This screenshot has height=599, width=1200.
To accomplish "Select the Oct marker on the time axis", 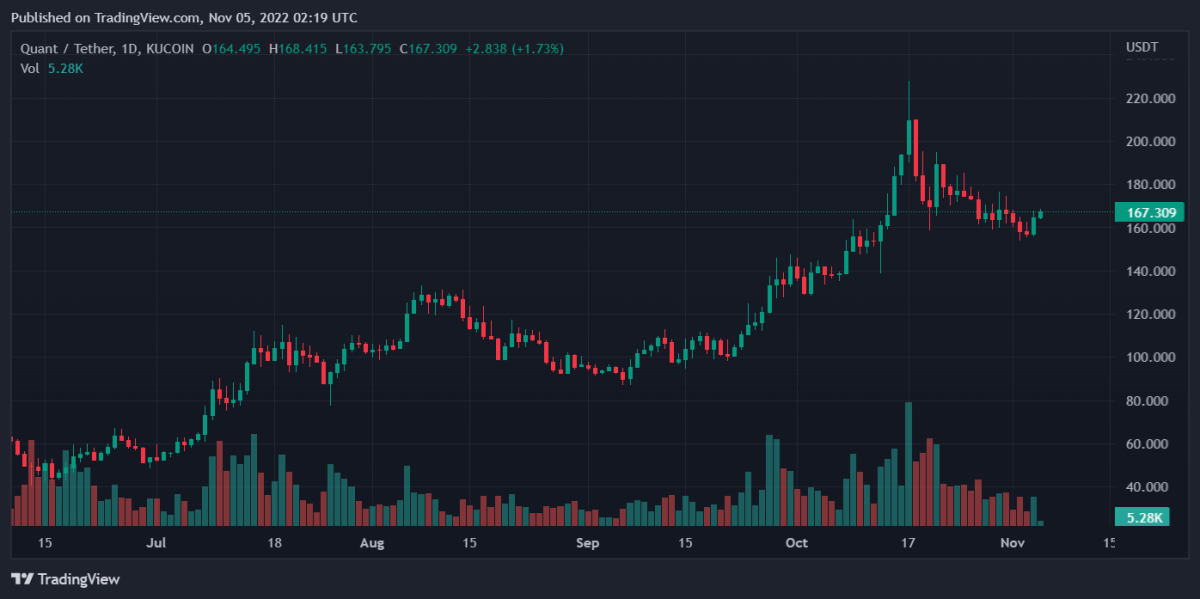I will coord(797,543).
